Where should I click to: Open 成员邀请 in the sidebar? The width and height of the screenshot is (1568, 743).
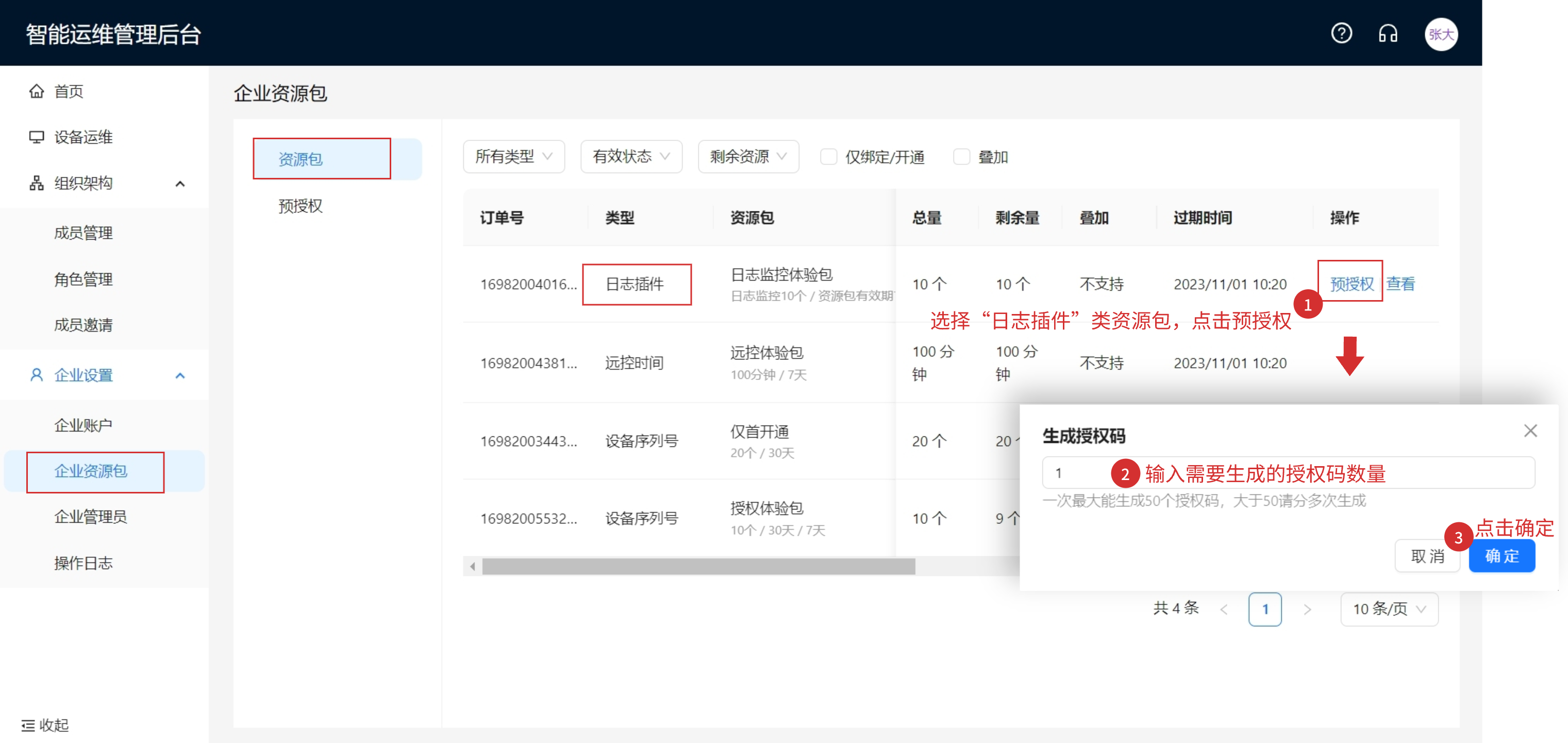coord(84,325)
